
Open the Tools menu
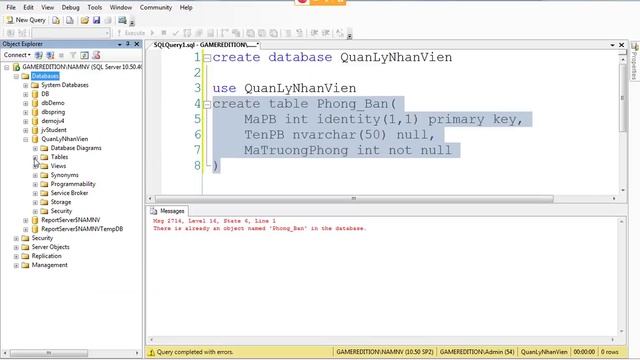pos(95,7)
